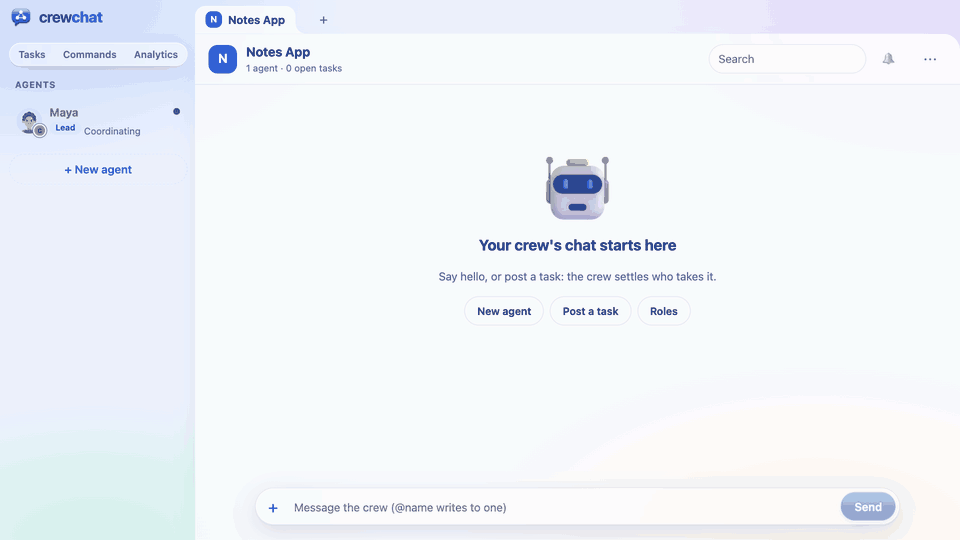Image resolution: width=960 pixels, height=540 pixels.
Task: Select the Notes App workspace tab
Action: [x=246, y=20]
